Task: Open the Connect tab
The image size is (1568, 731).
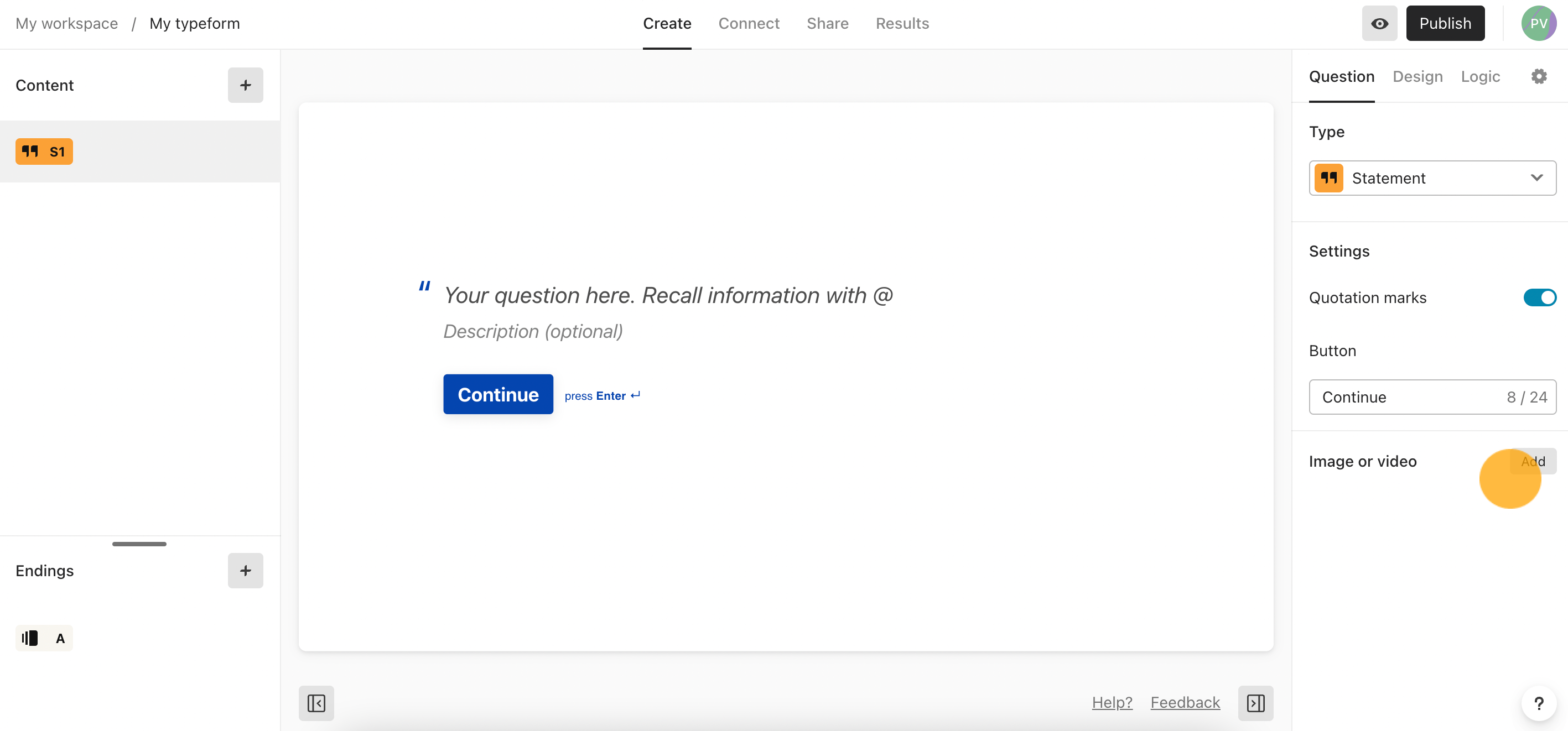Action: pyautogui.click(x=749, y=23)
